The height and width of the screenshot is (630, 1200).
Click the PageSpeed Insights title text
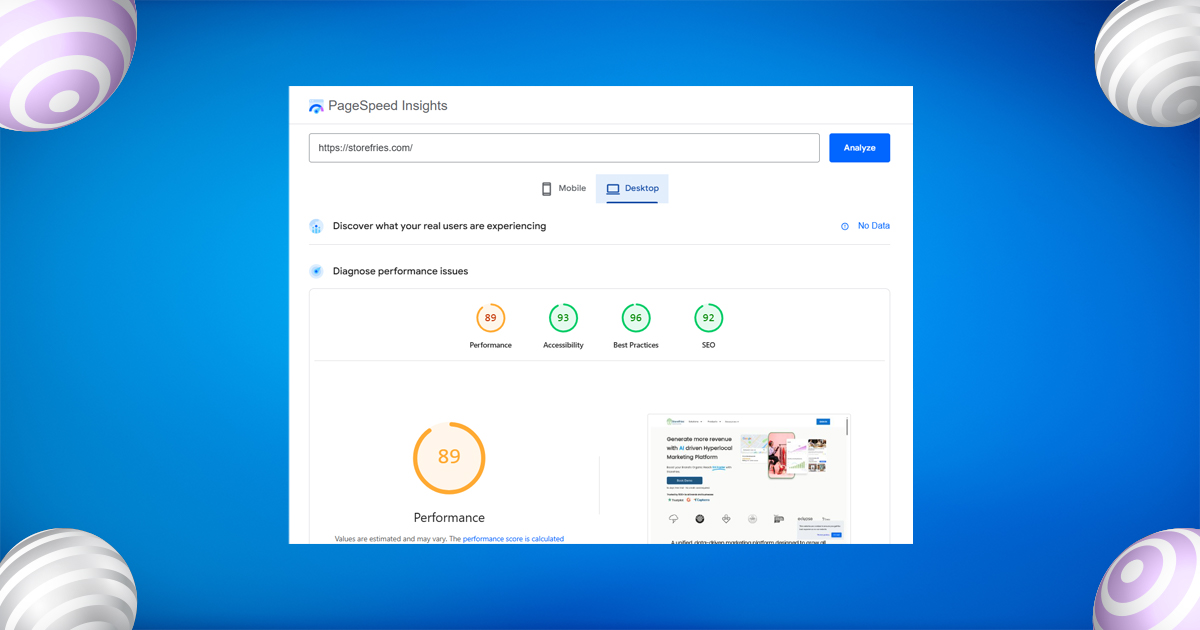(388, 106)
